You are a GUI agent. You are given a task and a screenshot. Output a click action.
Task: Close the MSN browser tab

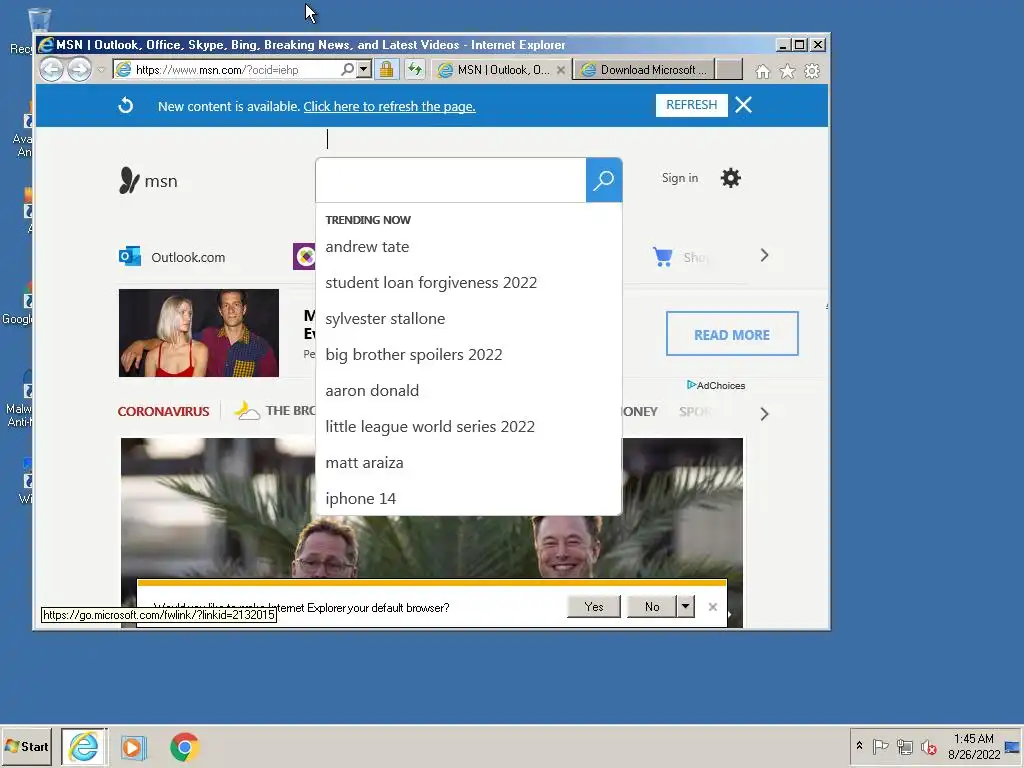coord(560,70)
